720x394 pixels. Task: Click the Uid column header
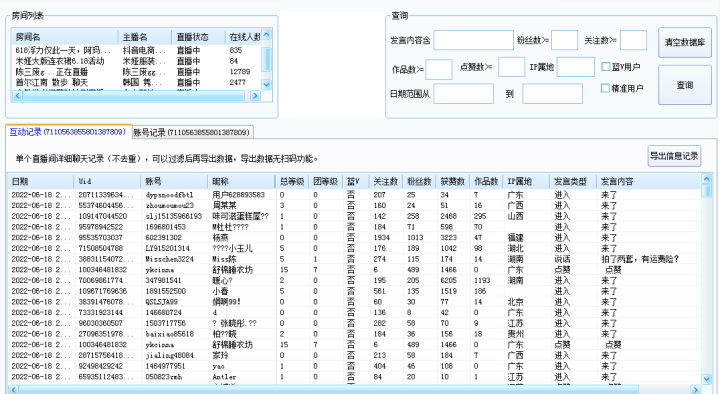coord(107,181)
